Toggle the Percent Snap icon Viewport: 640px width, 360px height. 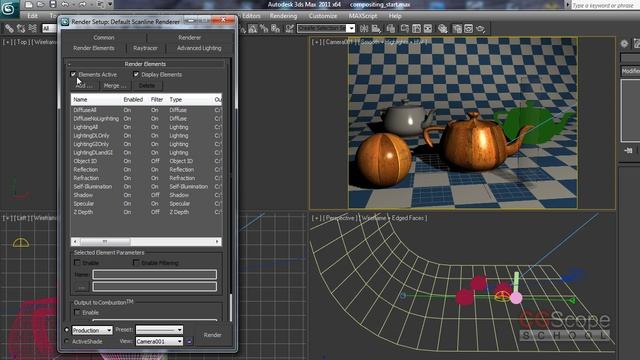click(264, 29)
